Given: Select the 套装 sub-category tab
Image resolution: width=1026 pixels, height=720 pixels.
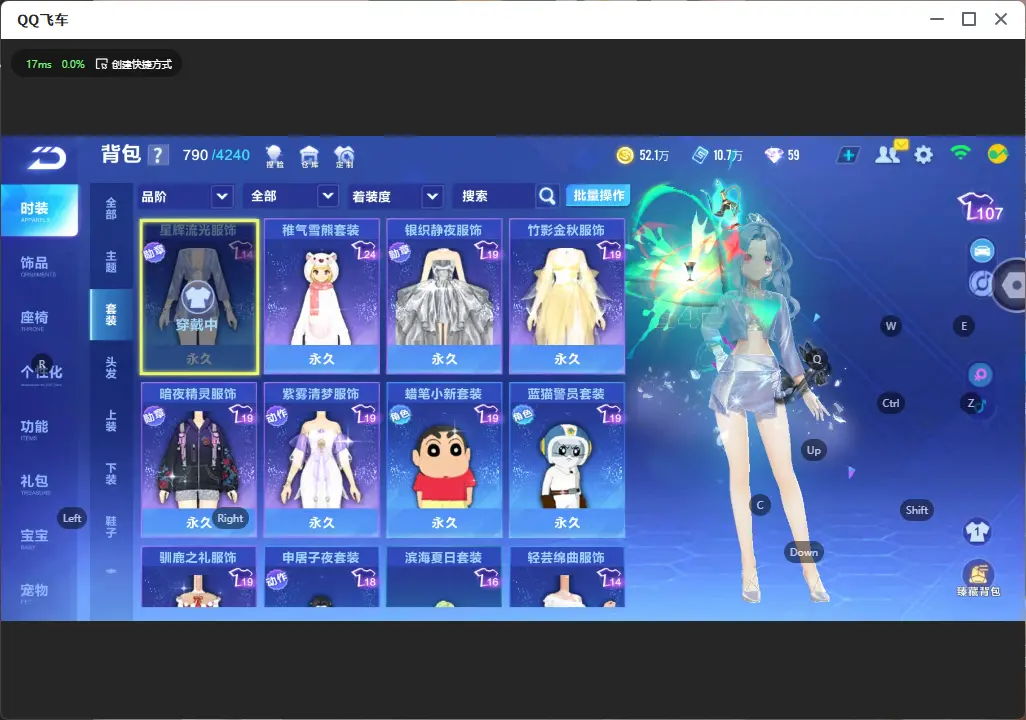Looking at the screenshot, I should pyautogui.click(x=111, y=314).
